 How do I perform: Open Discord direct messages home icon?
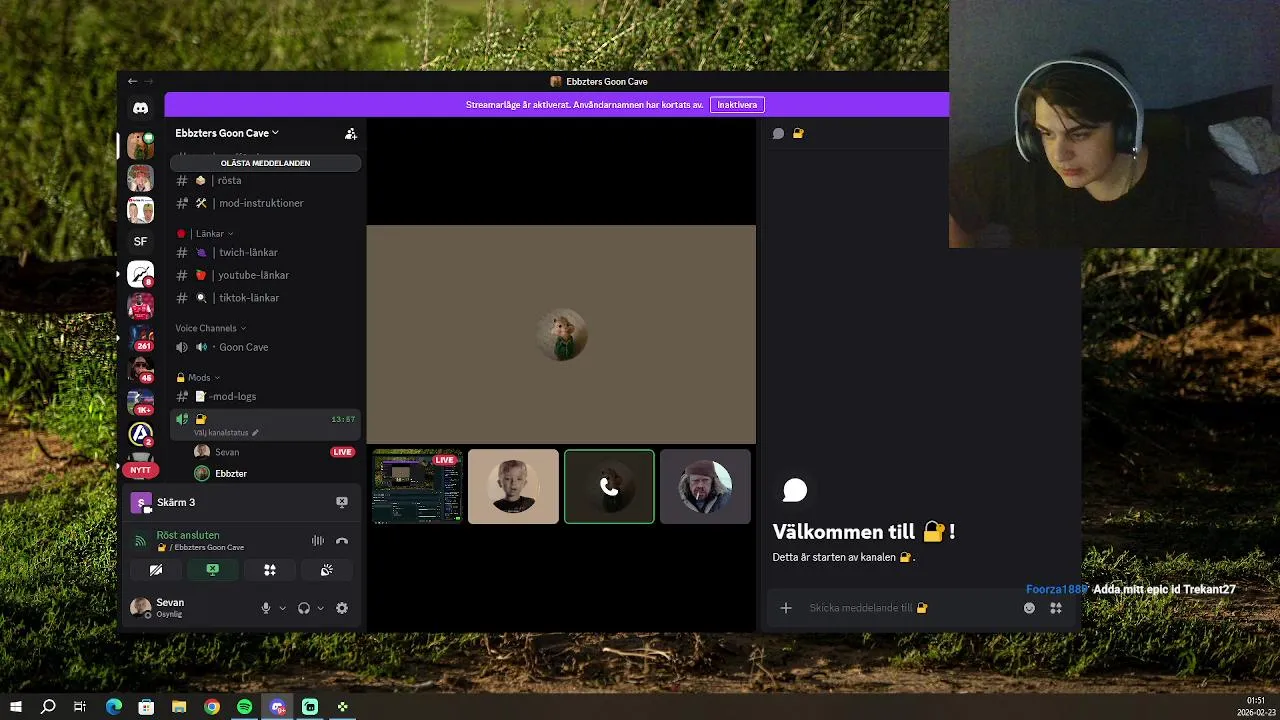(x=140, y=108)
